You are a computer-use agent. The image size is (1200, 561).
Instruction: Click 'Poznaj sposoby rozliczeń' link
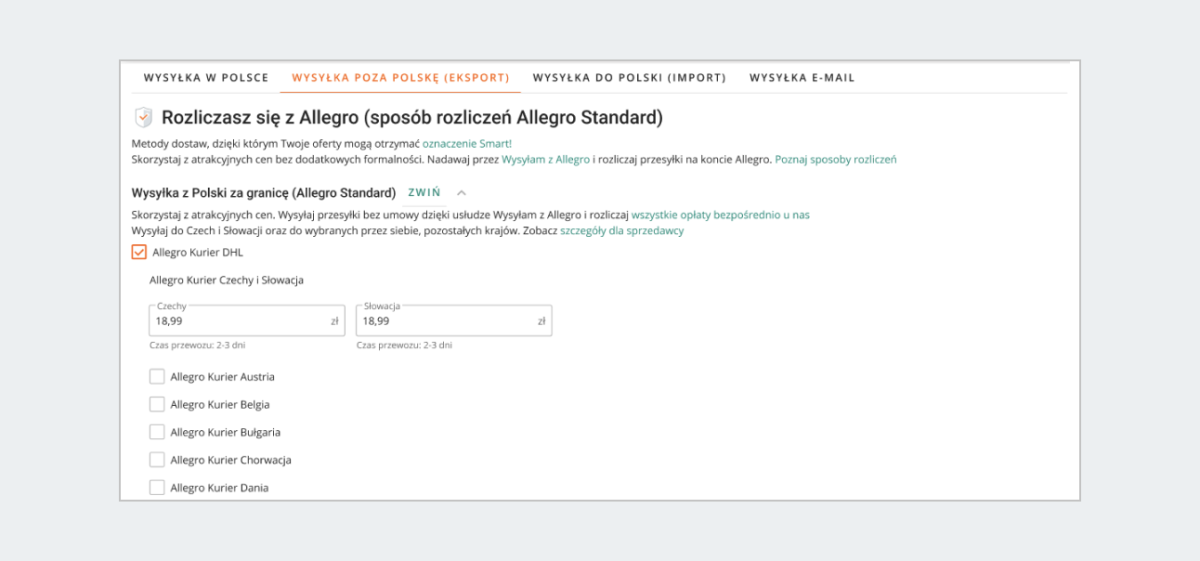[x=835, y=159]
